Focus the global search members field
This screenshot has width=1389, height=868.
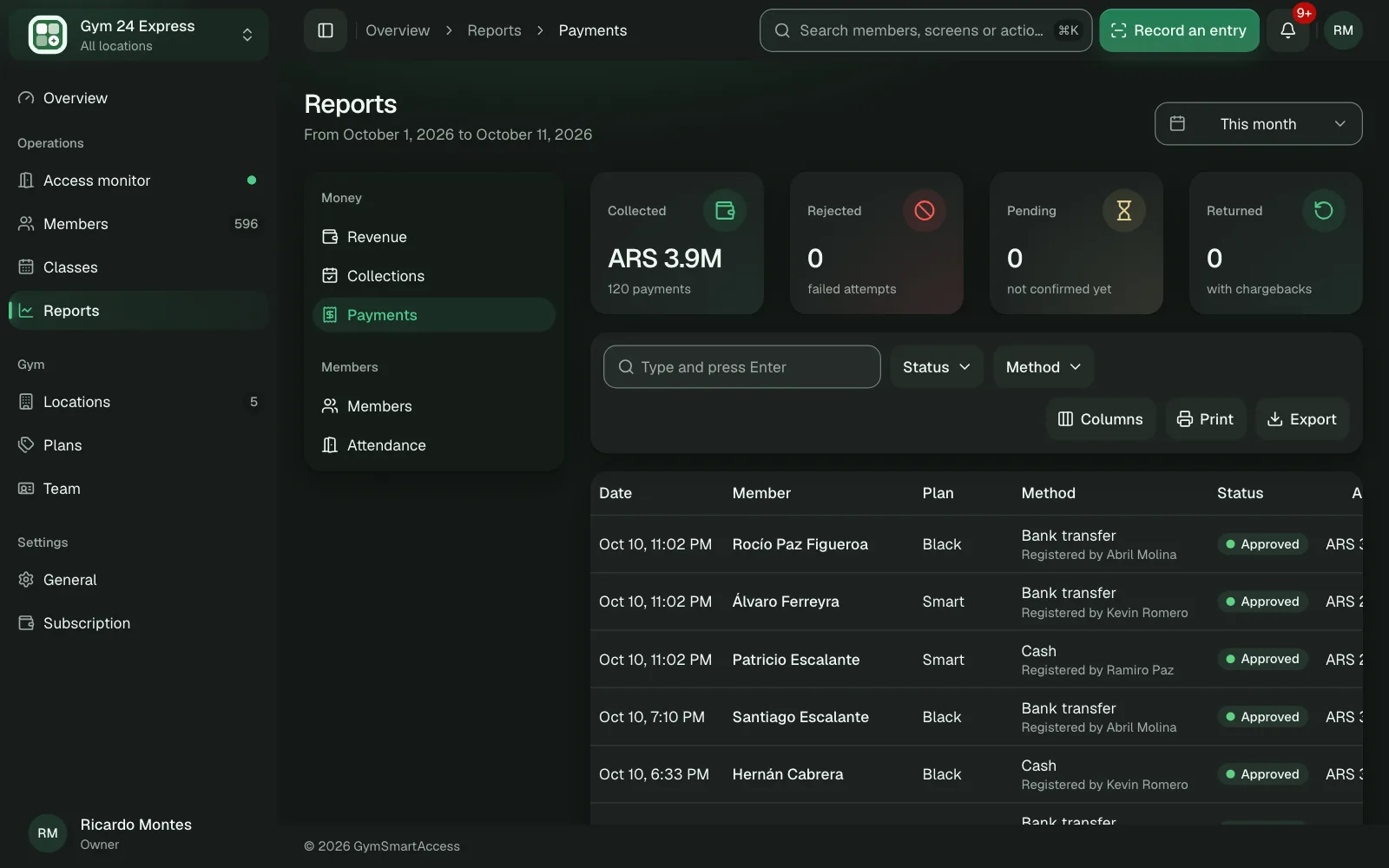click(925, 30)
